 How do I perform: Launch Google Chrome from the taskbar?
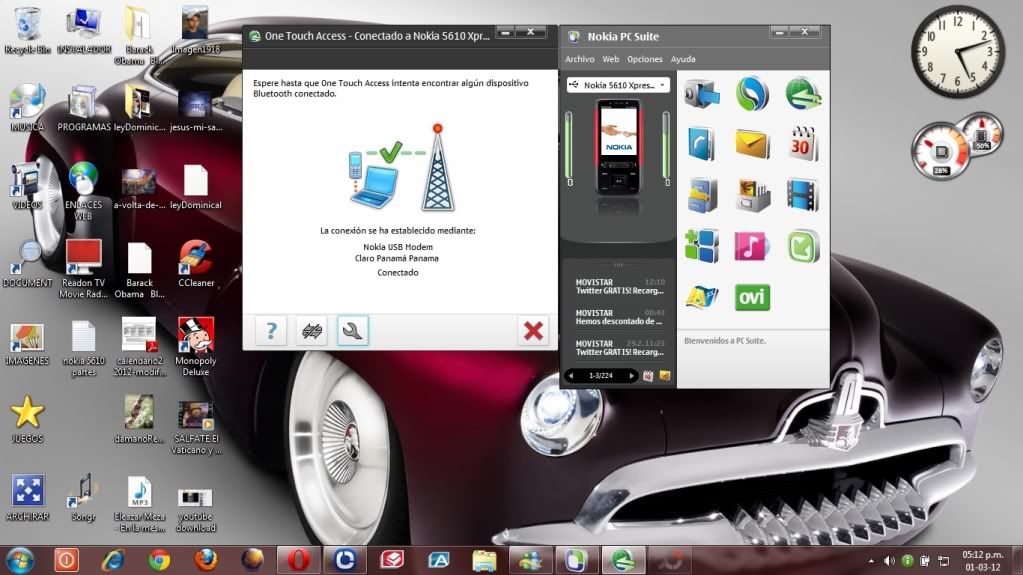[159, 560]
